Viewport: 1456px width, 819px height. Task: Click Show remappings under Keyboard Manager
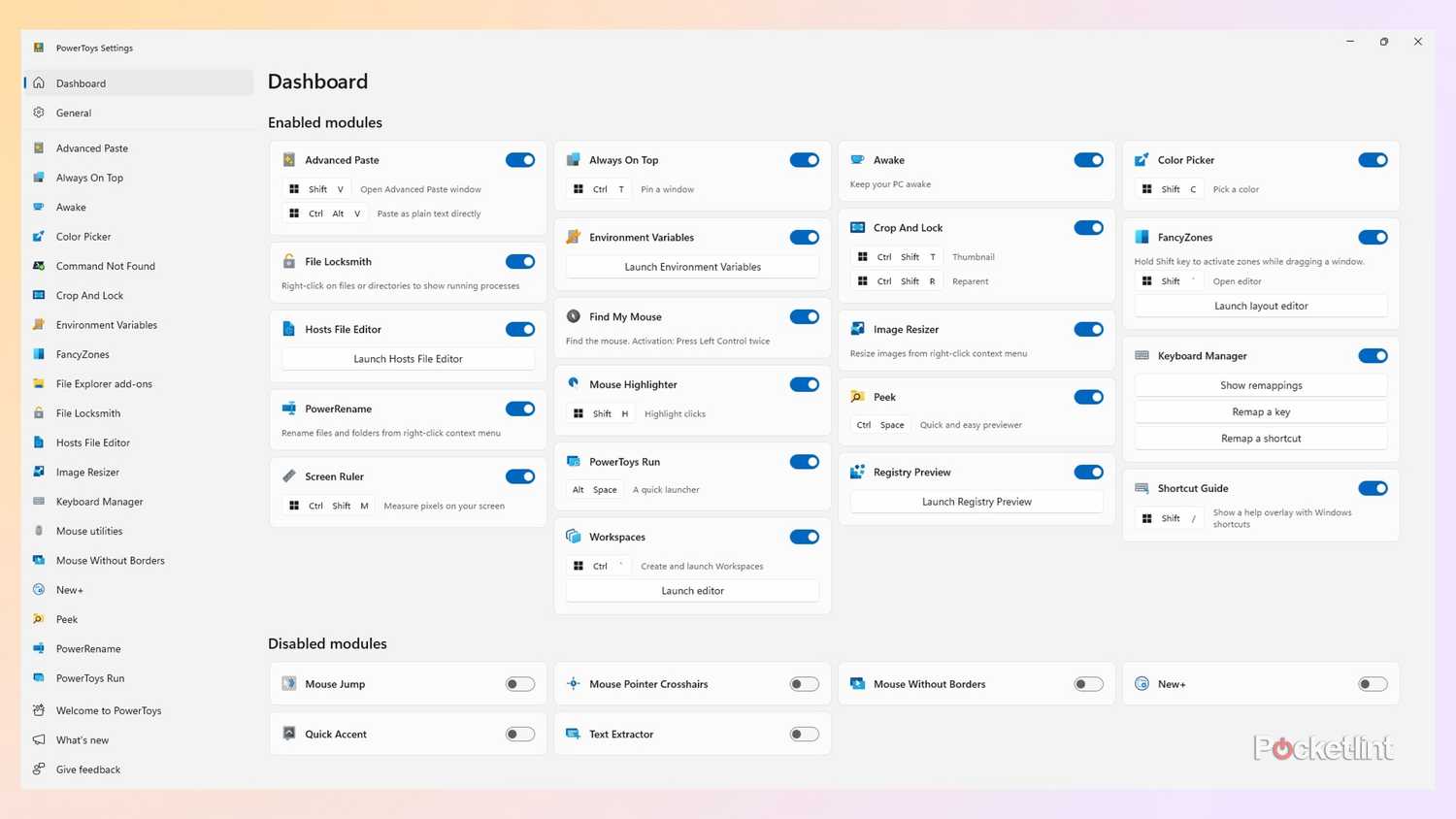pos(1260,385)
